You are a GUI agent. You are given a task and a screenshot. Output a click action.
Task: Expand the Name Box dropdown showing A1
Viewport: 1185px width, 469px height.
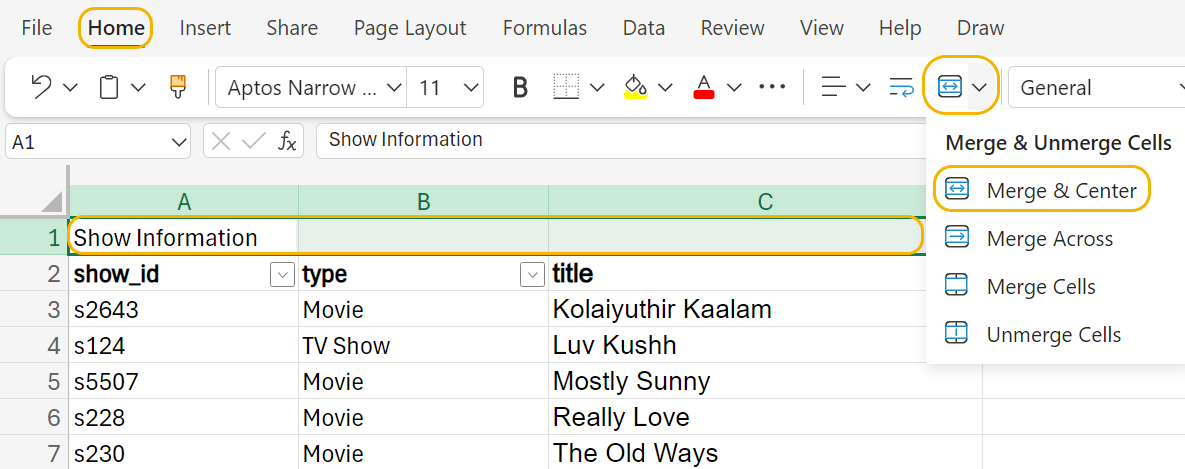point(179,141)
